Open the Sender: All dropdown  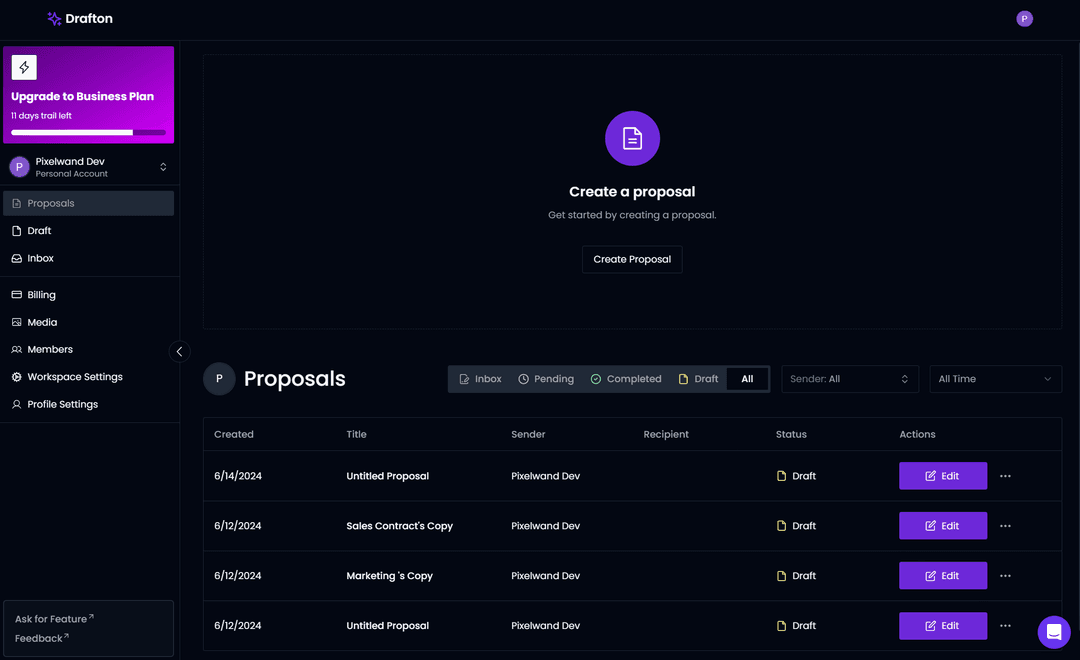click(x=849, y=379)
